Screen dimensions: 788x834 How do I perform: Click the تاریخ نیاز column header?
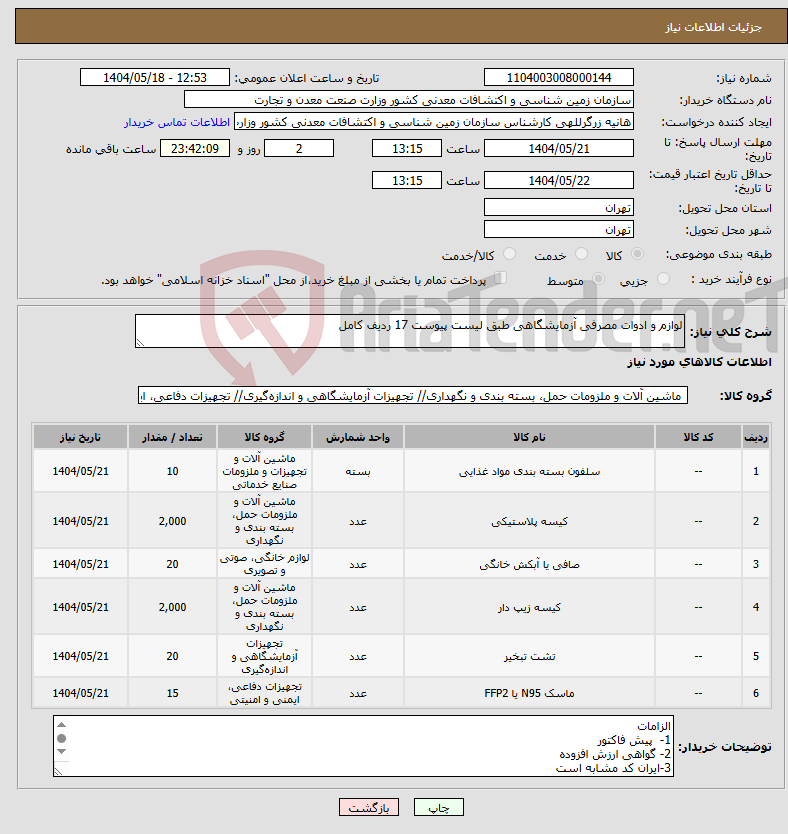[80, 437]
